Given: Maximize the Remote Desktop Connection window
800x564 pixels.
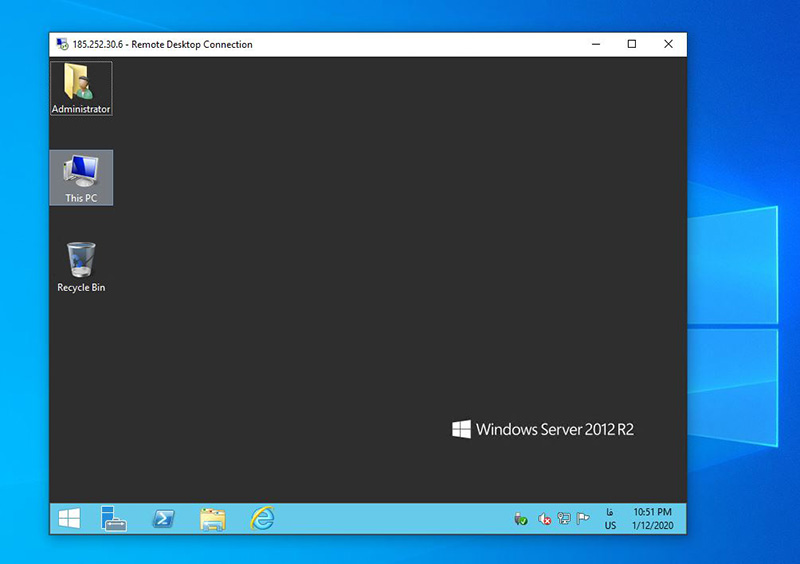Looking at the screenshot, I should pyautogui.click(x=632, y=44).
